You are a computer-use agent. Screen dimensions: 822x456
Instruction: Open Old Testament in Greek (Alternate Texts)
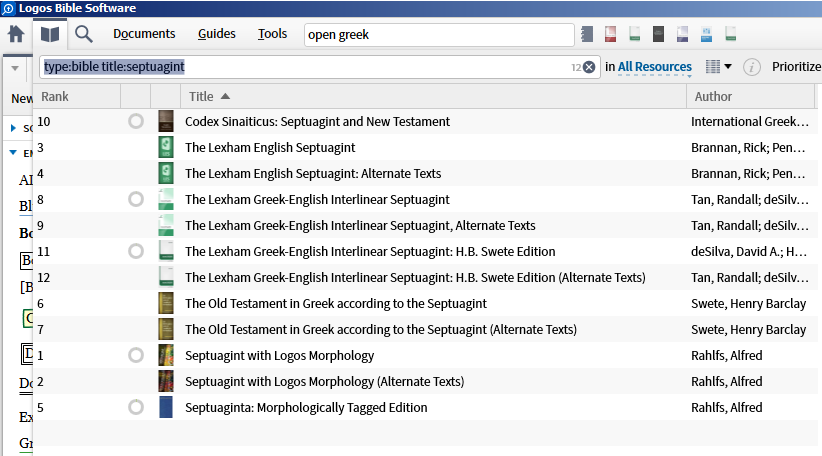(381, 329)
